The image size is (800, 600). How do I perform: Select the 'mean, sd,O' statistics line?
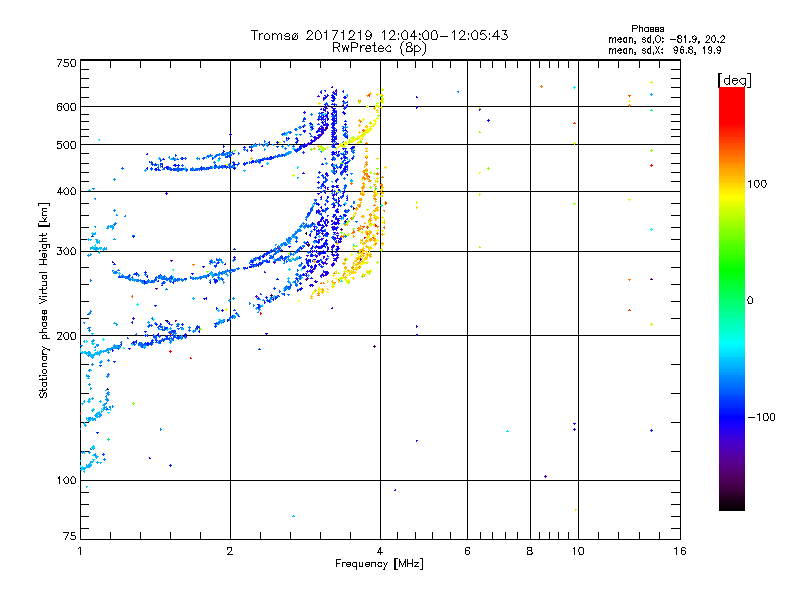click(x=666, y=39)
